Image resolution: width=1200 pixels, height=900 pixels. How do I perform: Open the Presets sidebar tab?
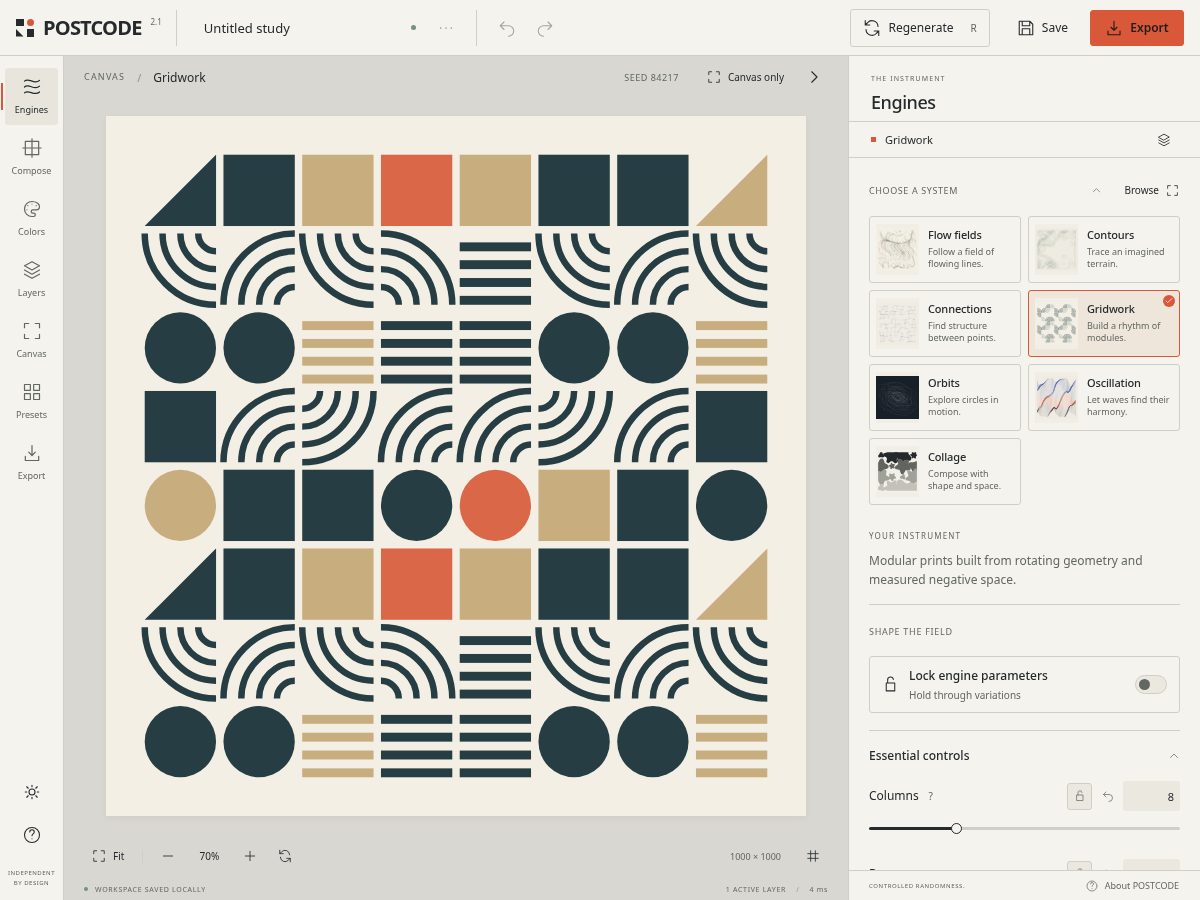(x=31, y=401)
